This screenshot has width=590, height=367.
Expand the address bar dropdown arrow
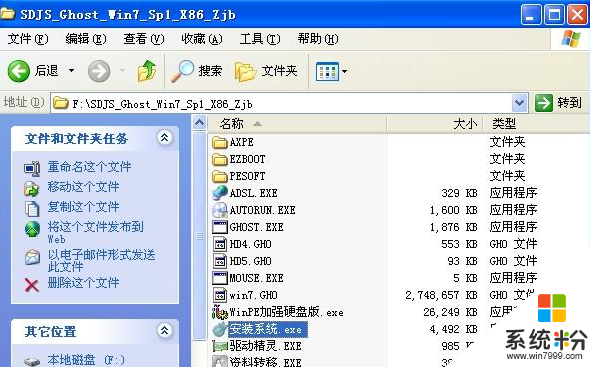coord(519,103)
